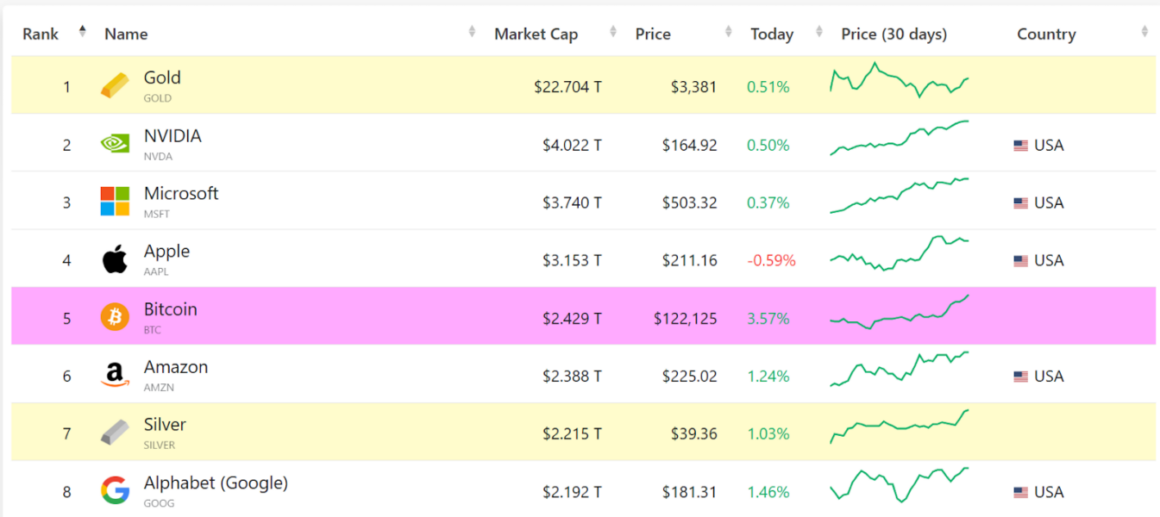Click the USA flag in Microsoft row
Screen dimensions: 1160x517
[x=1020, y=203]
